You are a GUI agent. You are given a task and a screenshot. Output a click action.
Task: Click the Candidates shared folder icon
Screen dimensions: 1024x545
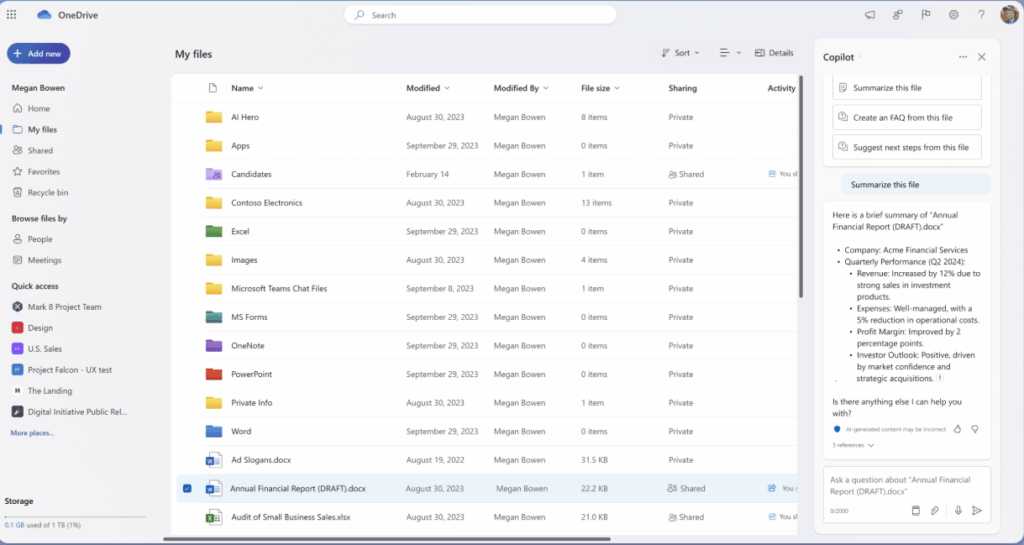click(214, 174)
